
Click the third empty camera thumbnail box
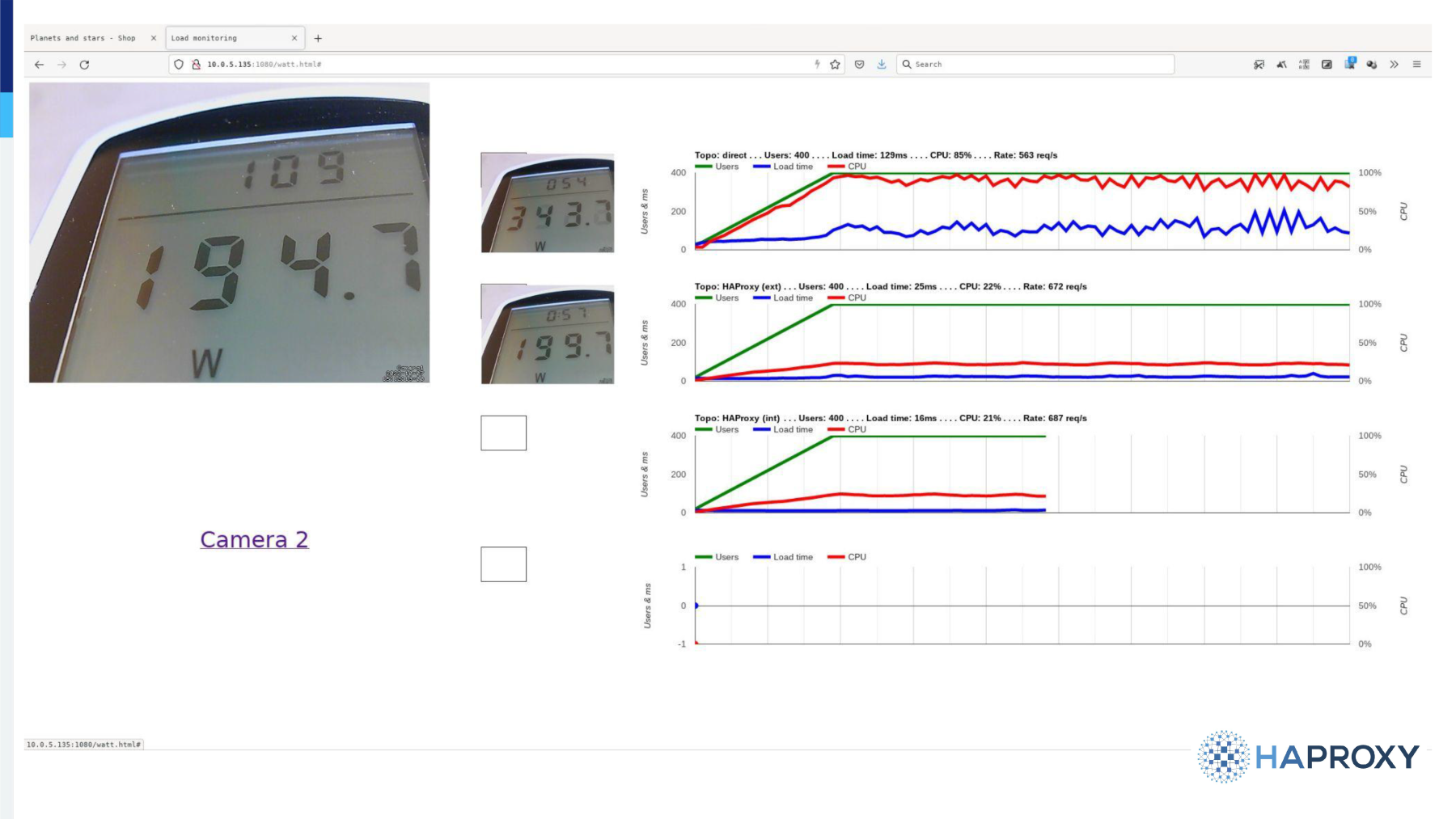(503, 433)
